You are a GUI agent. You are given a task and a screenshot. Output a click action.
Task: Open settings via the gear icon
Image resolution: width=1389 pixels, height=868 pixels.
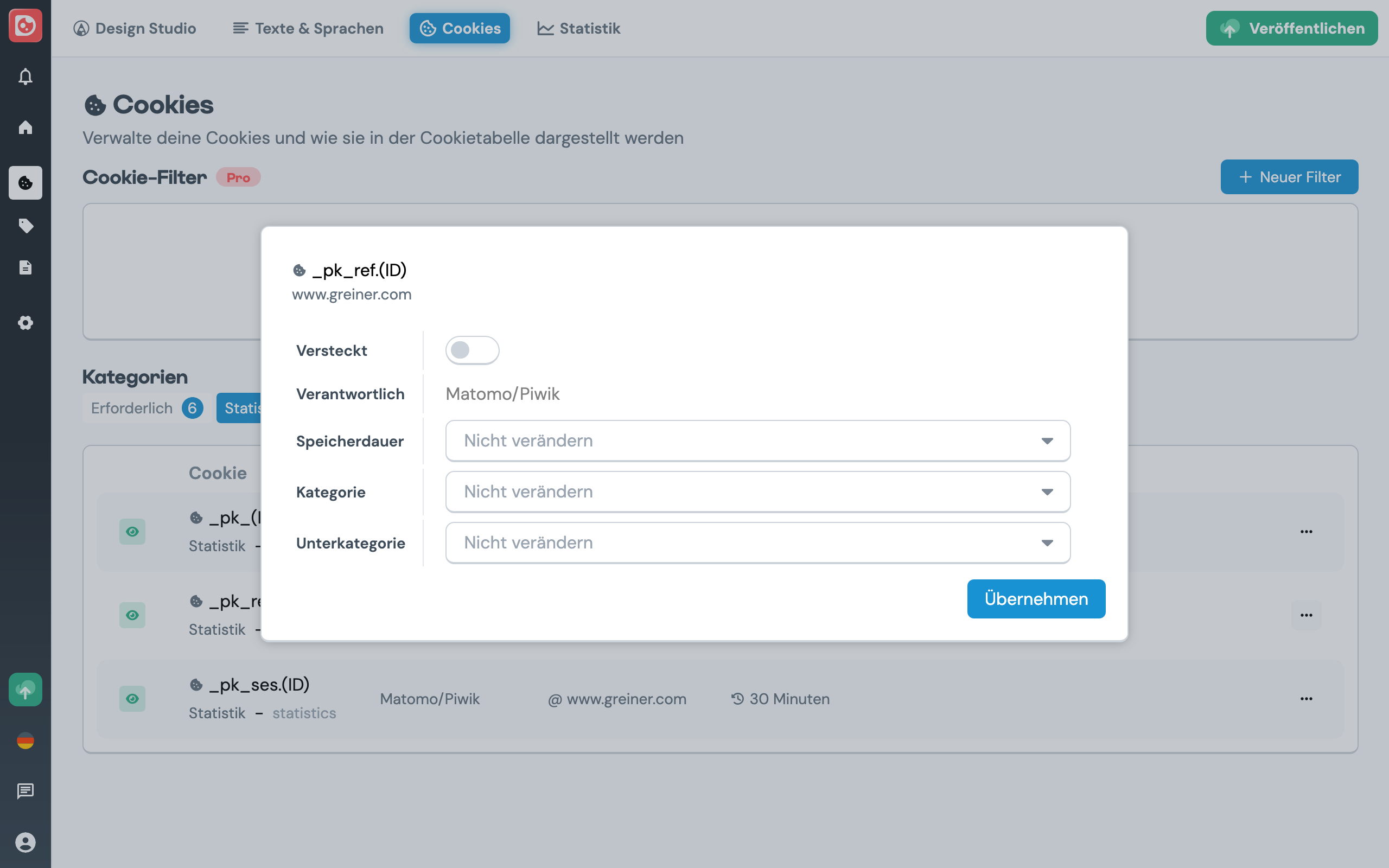pos(26,323)
